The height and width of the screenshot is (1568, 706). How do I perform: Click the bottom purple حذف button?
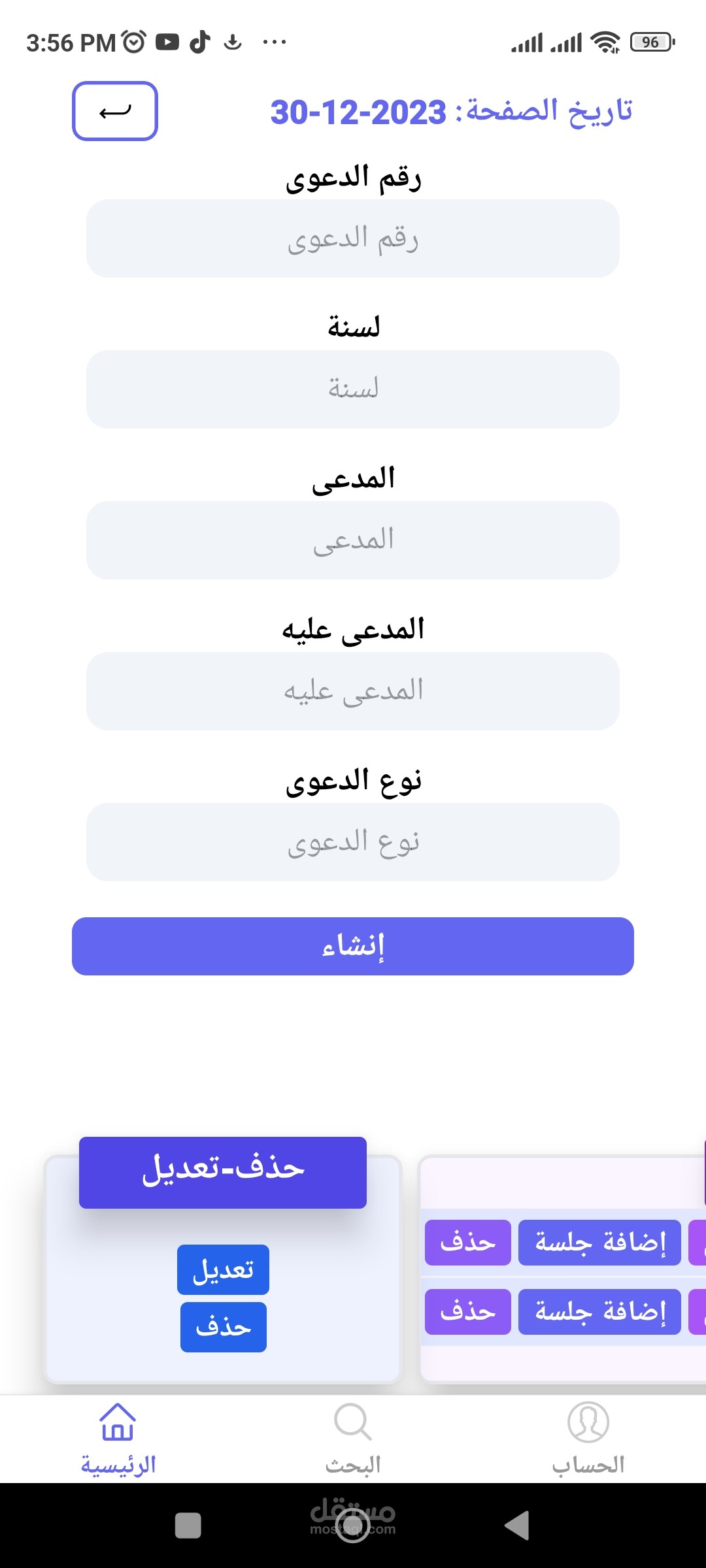point(467,1312)
